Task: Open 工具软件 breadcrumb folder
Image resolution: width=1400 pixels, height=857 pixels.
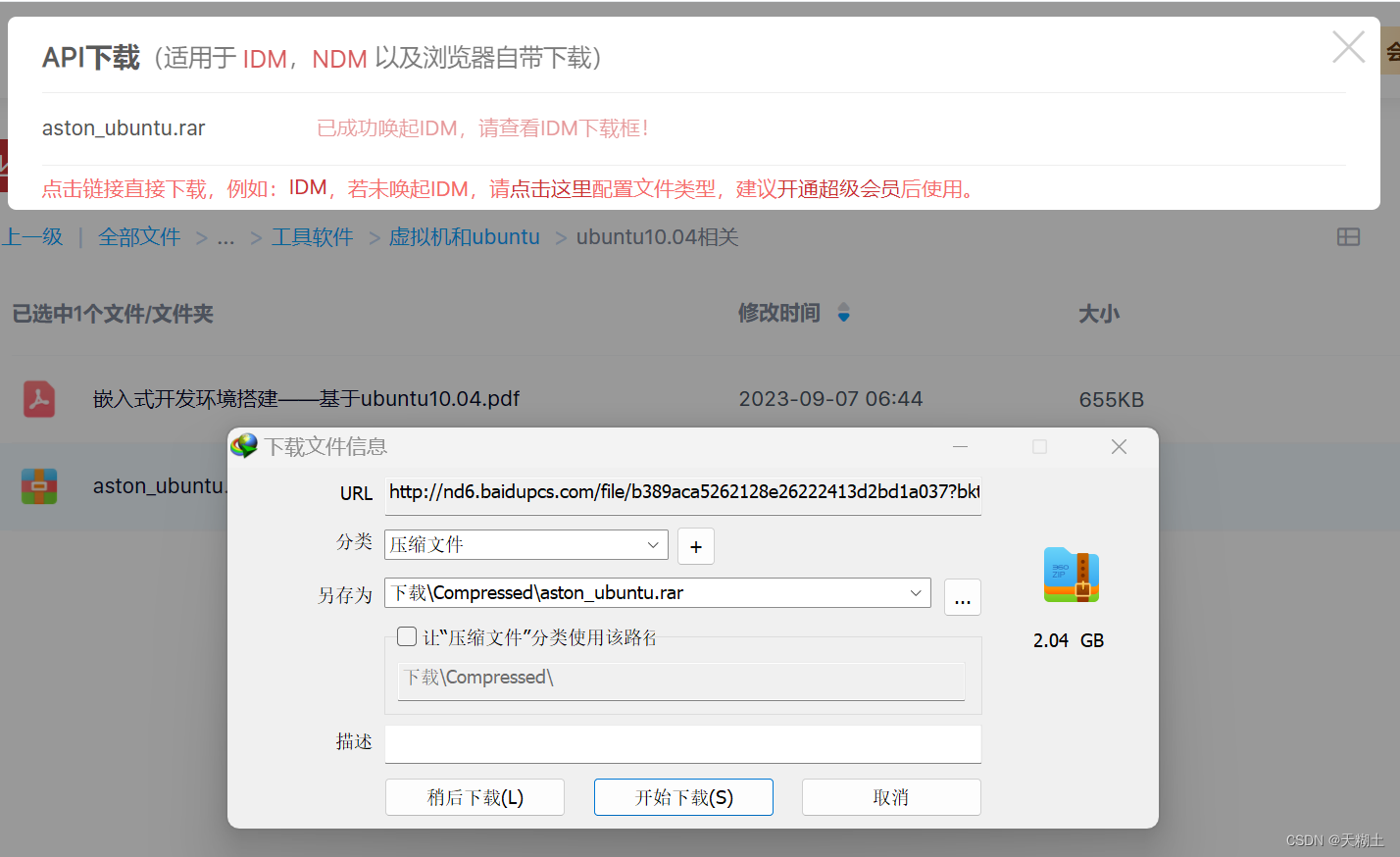Action: pyautogui.click(x=313, y=237)
